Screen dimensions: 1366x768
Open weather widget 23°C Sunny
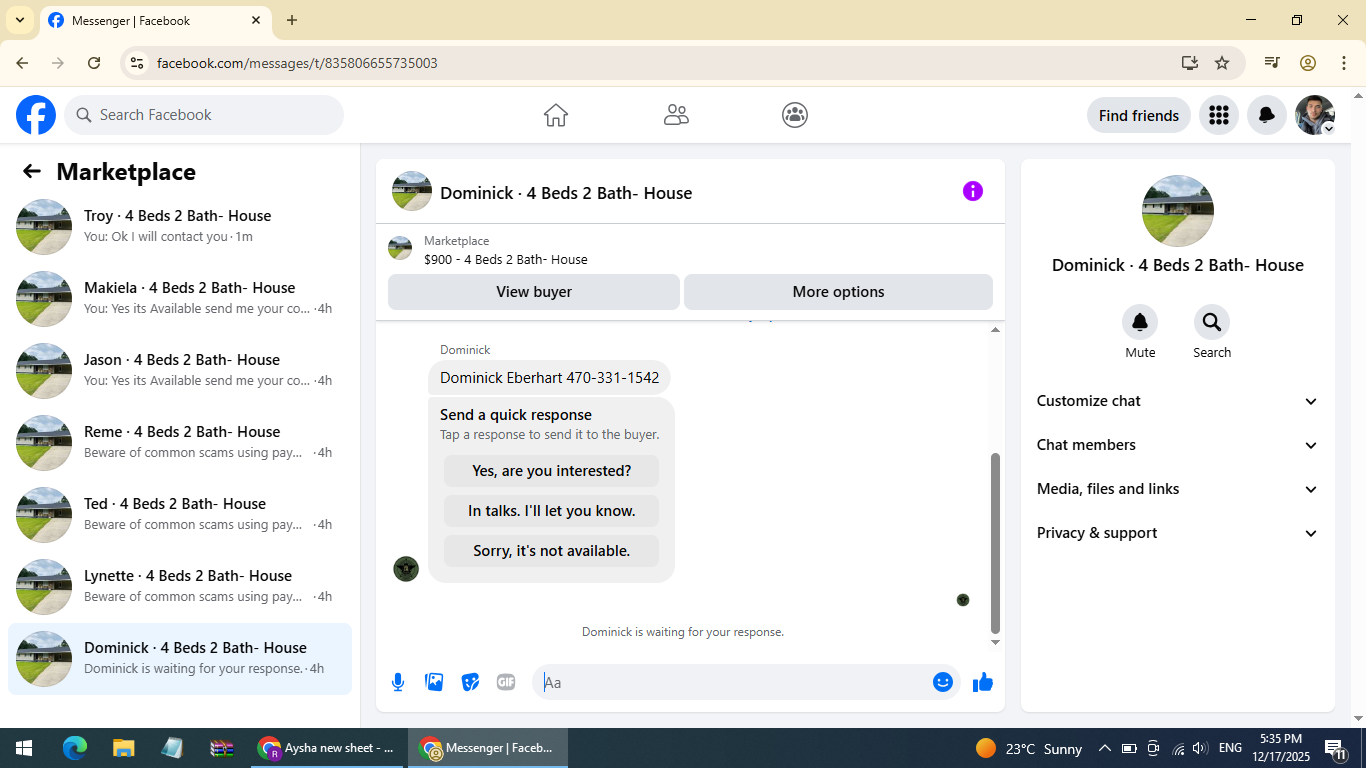[x=1029, y=748]
